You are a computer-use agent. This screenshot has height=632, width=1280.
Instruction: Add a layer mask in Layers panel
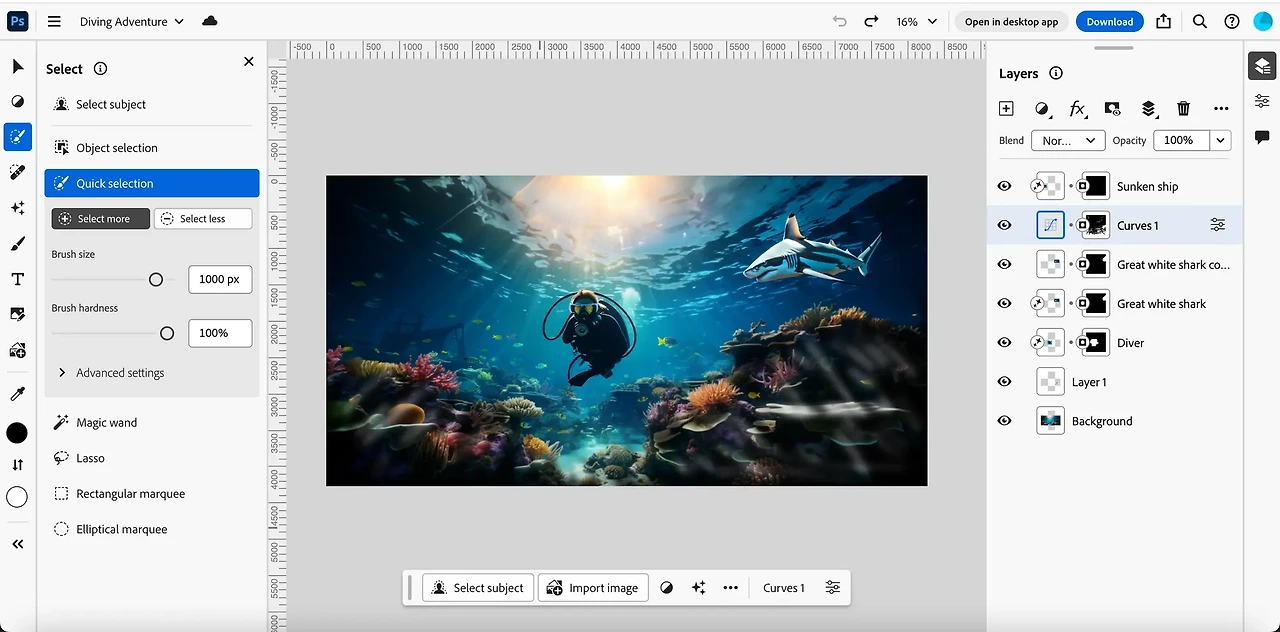tap(1112, 108)
